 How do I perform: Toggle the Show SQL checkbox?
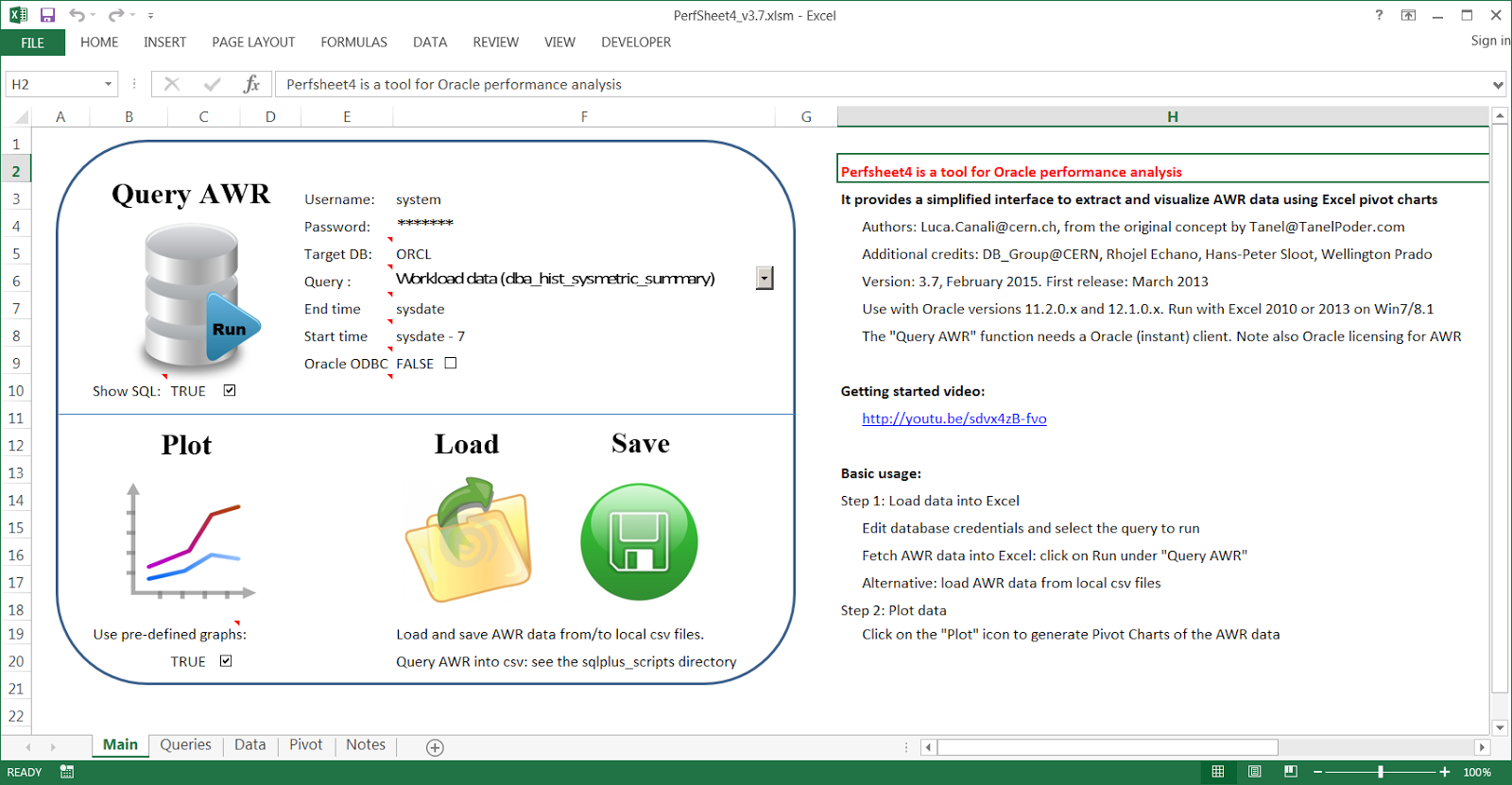point(230,390)
